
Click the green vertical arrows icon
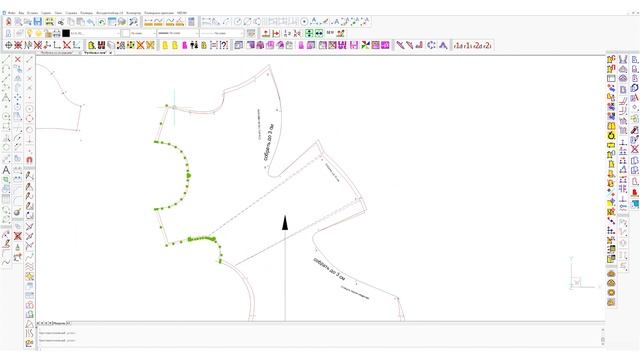(x=309, y=33)
